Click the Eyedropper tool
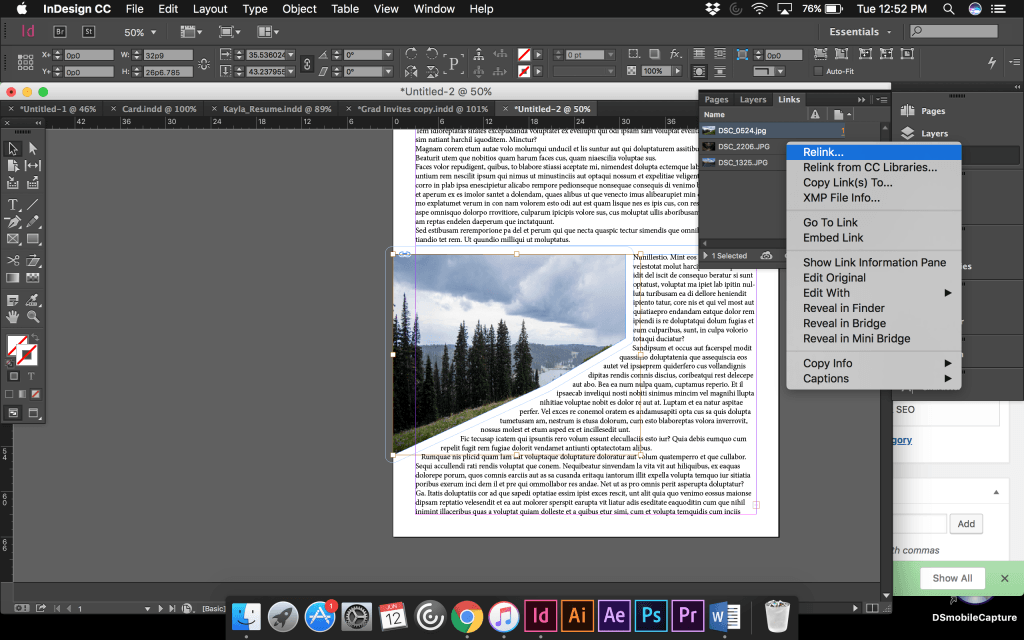The height and width of the screenshot is (640, 1024). point(32,298)
